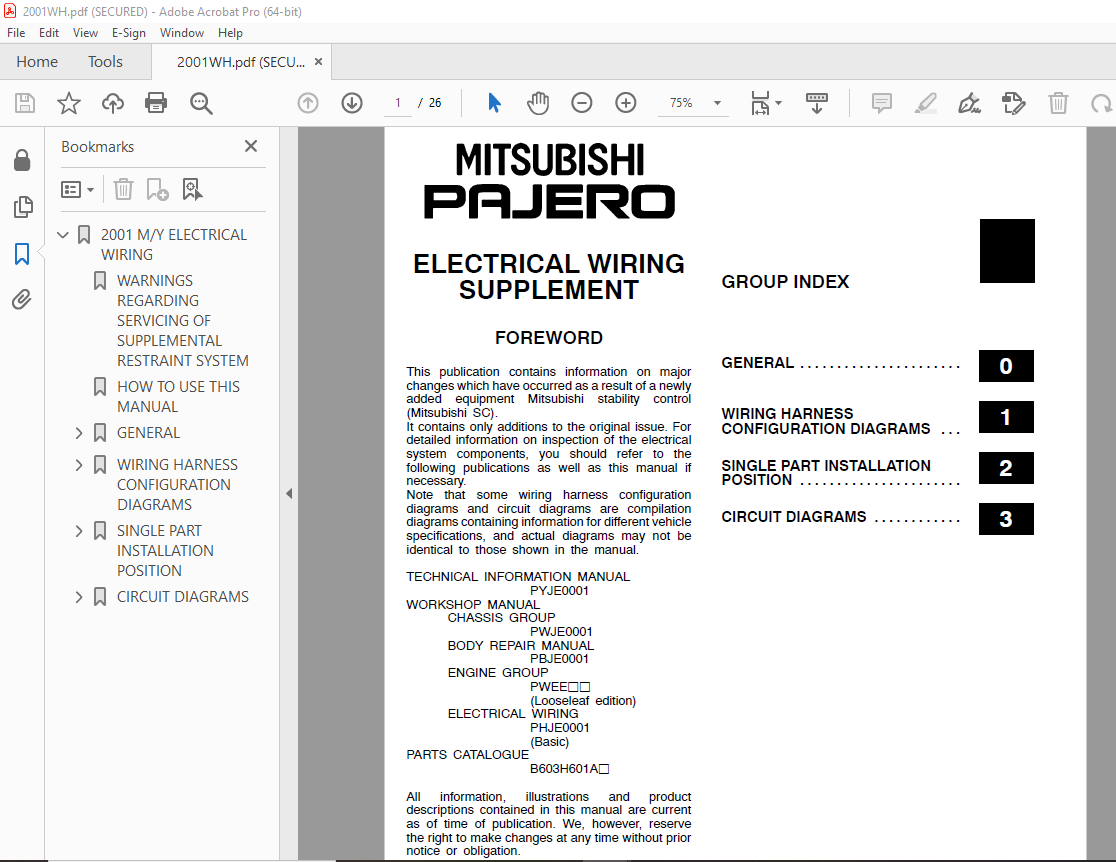Viewport: 1116px width, 862px height.
Task: Expand the GENERAL bookmark
Action: 79,433
